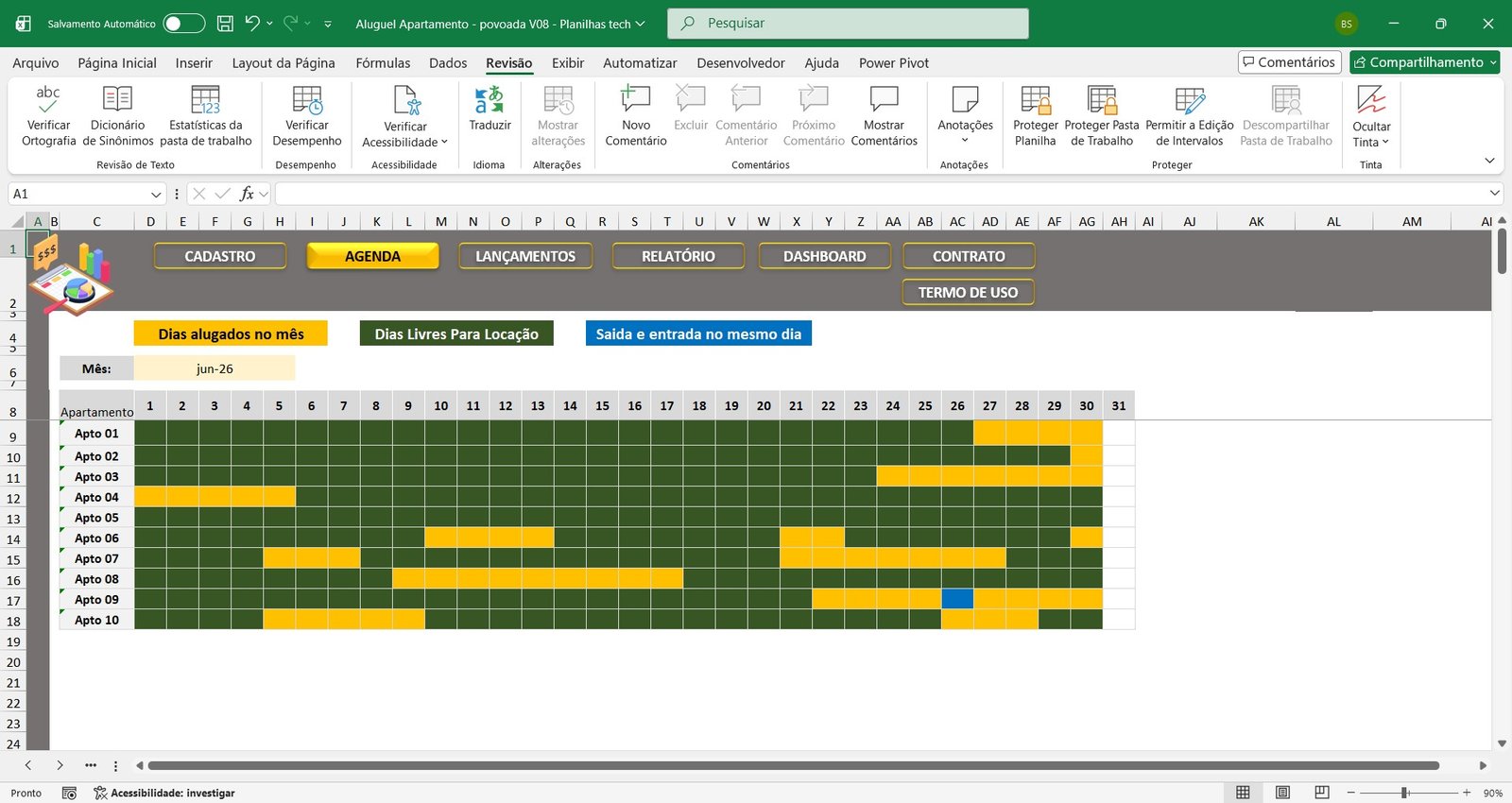Click Proteger Pasta de Trabalho
The height and width of the screenshot is (803, 1512).
click(x=1101, y=115)
